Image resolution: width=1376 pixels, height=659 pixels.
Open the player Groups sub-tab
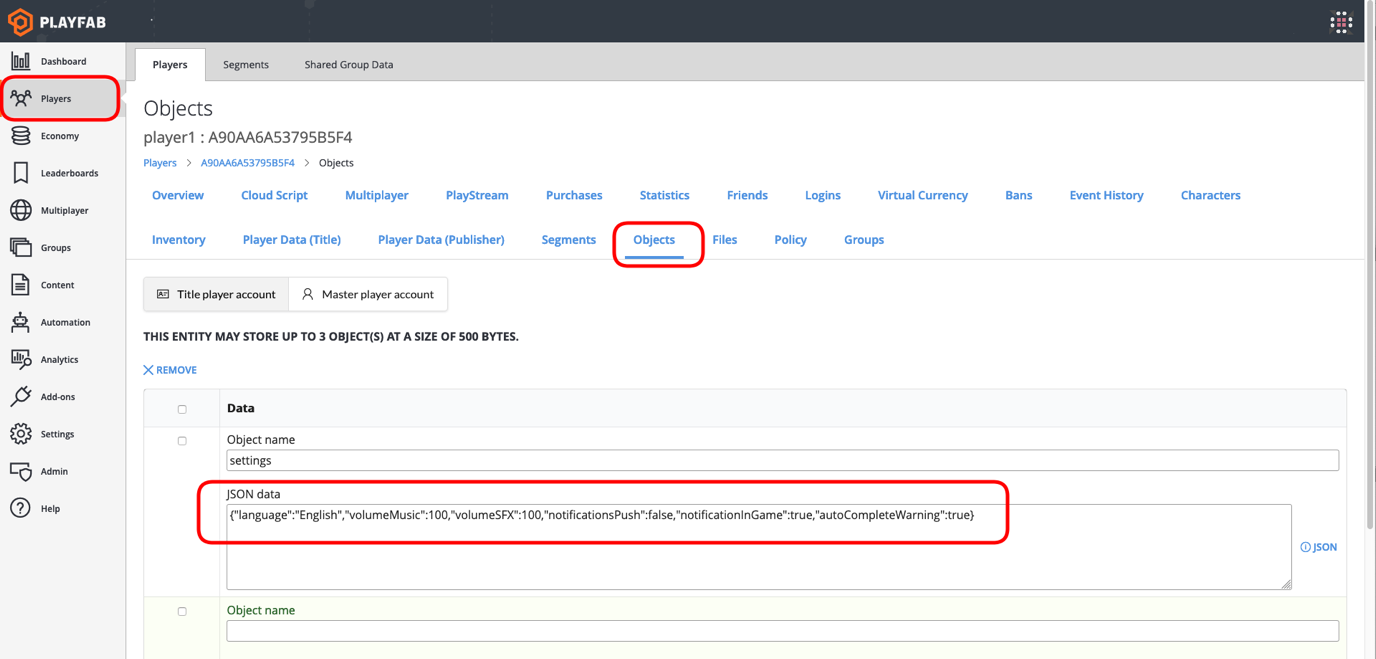tap(864, 240)
